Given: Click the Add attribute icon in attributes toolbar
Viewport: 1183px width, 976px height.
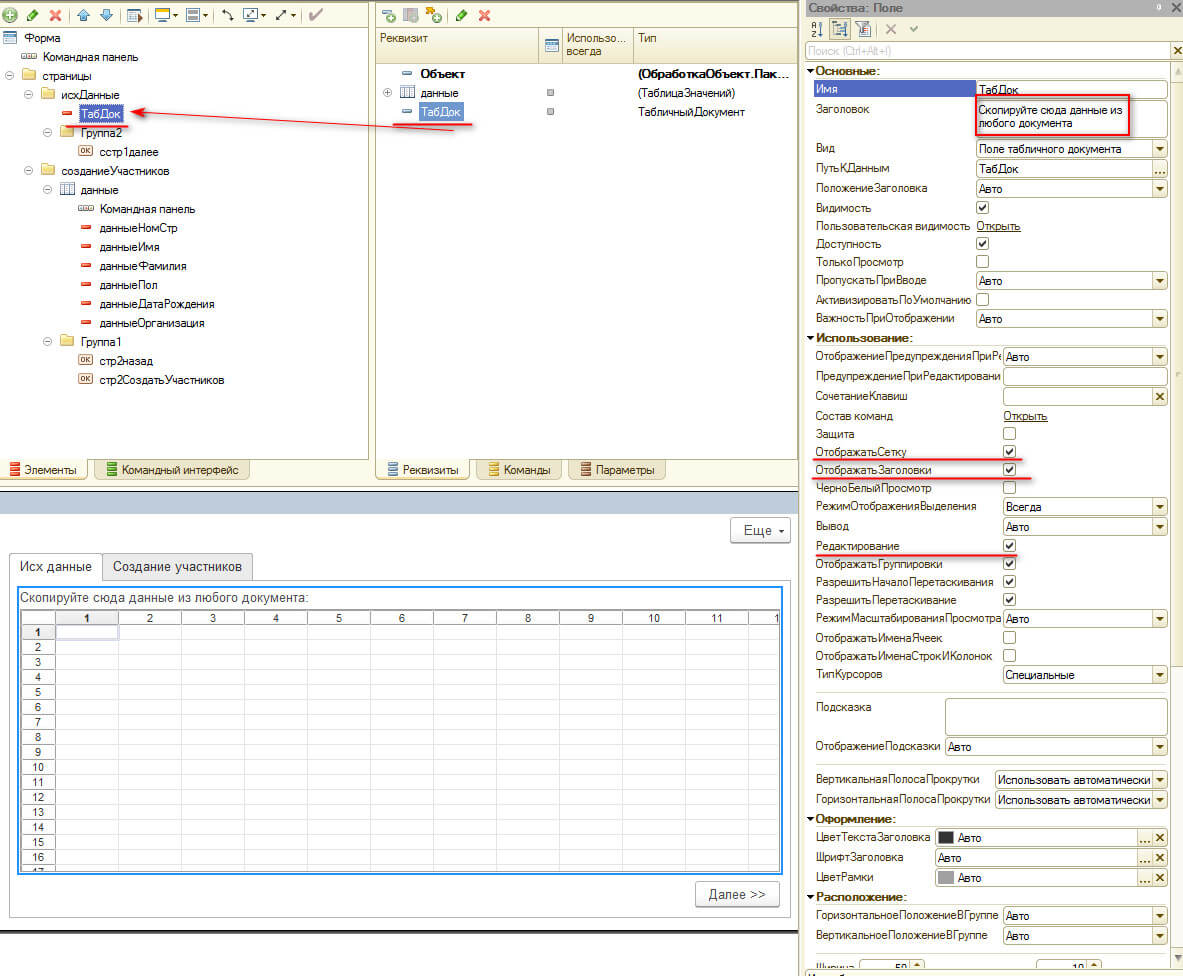Looking at the screenshot, I should click(387, 15).
